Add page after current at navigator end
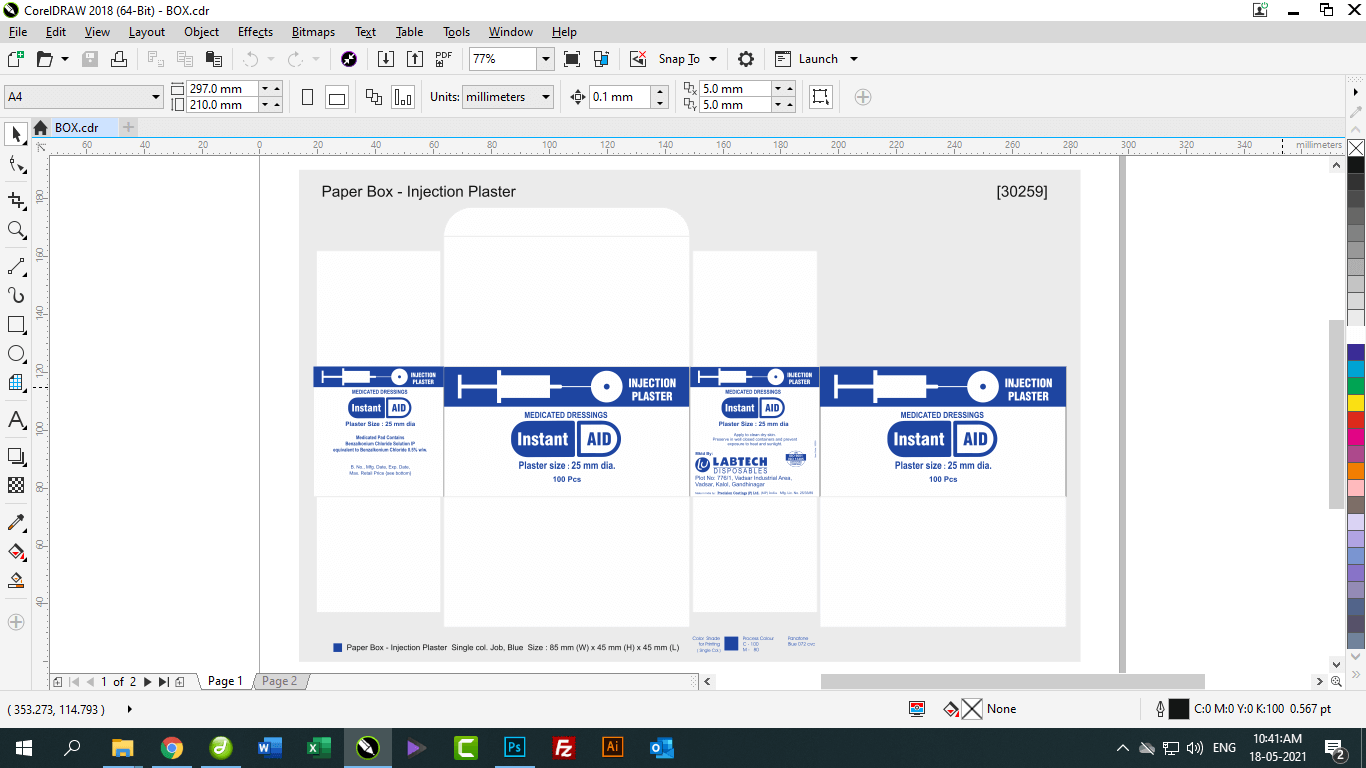 180,681
